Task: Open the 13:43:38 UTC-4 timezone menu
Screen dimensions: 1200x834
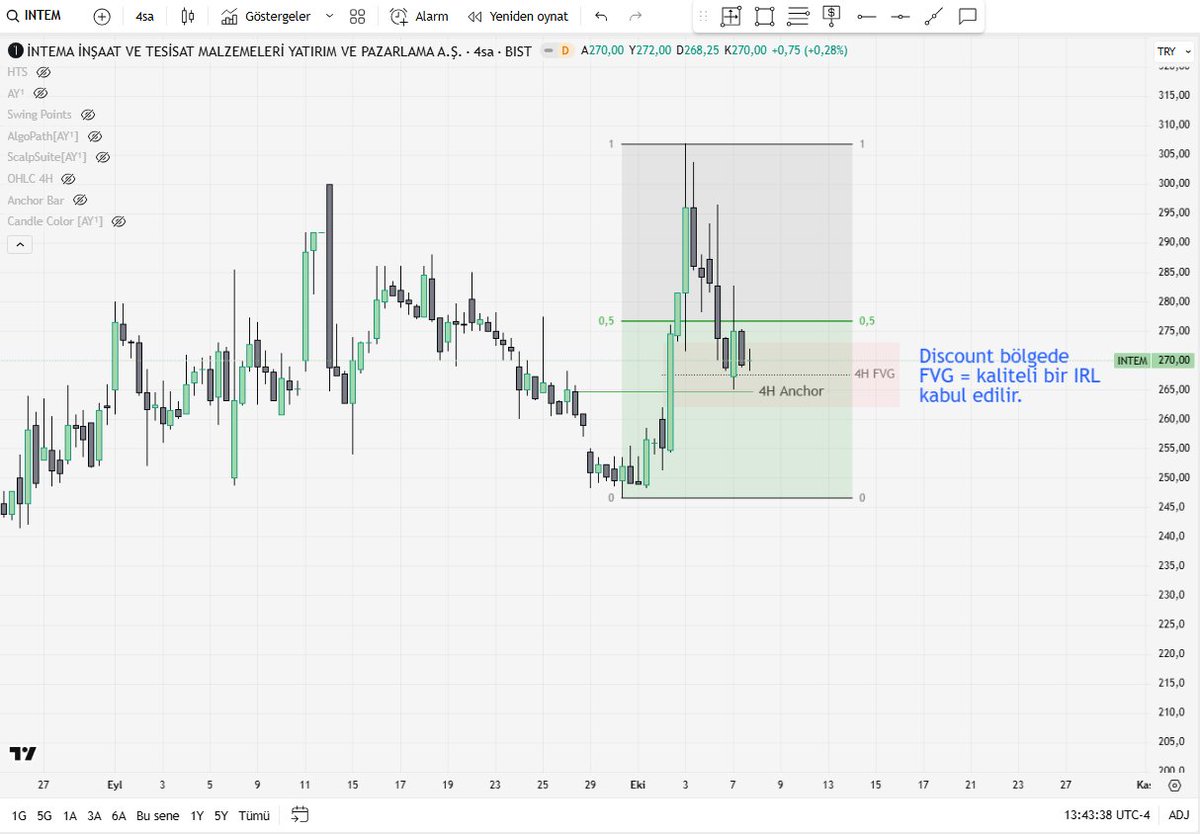Action: click(1105, 815)
